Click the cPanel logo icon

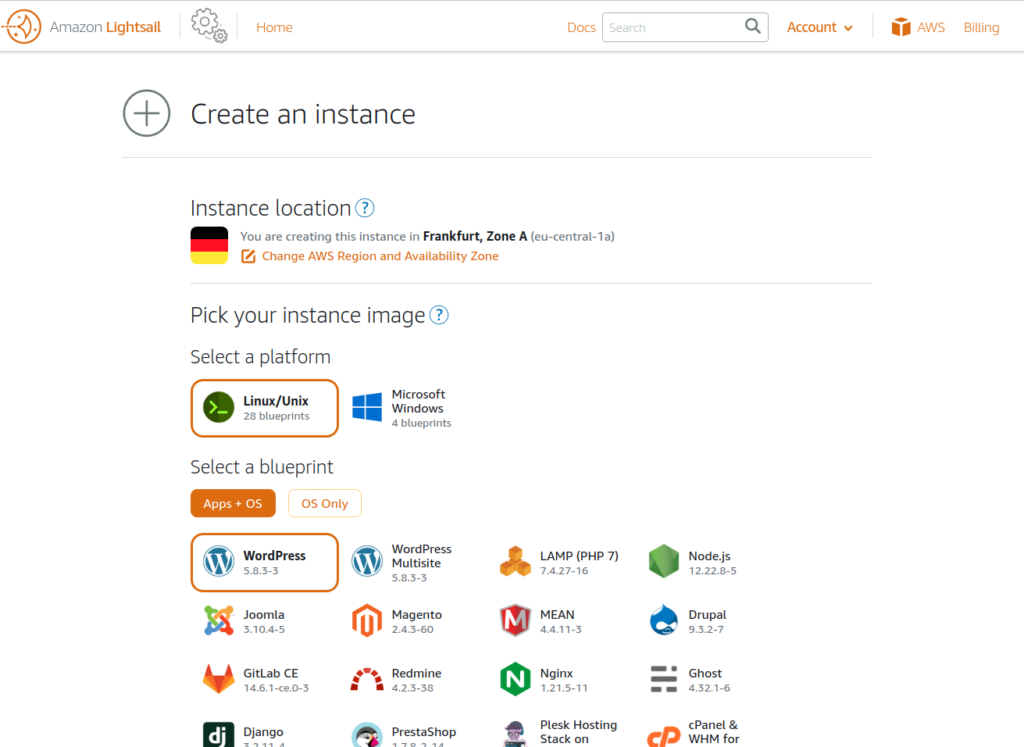click(x=664, y=737)
